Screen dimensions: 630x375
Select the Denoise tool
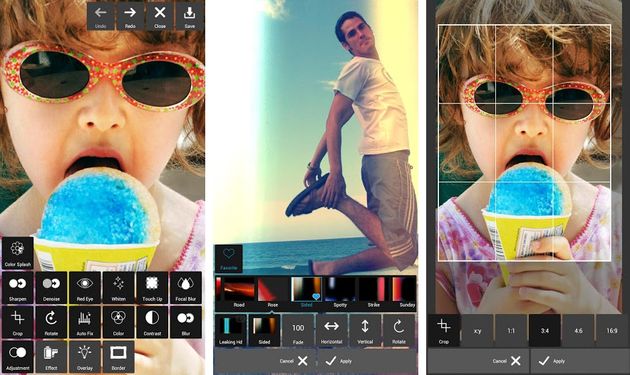51,287
